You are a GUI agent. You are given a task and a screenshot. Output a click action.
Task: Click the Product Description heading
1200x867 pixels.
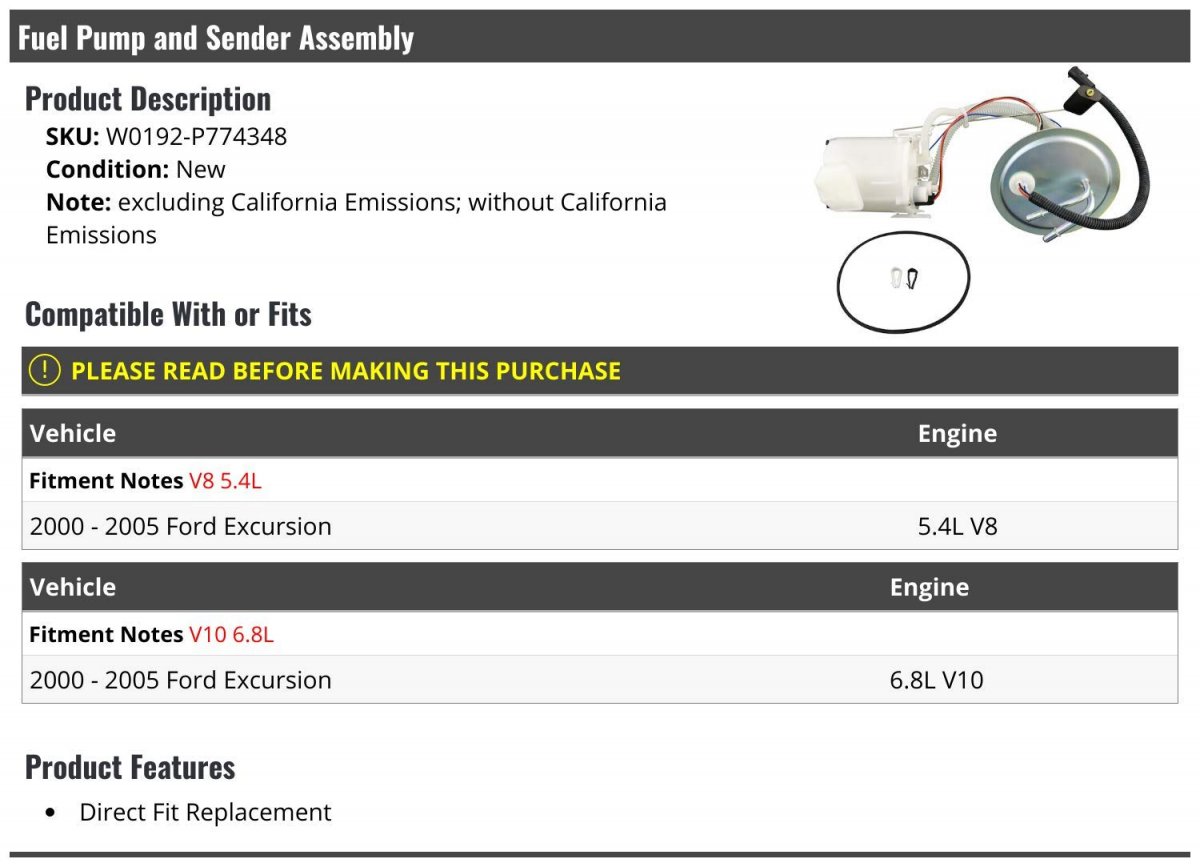(x=148, y=98)
